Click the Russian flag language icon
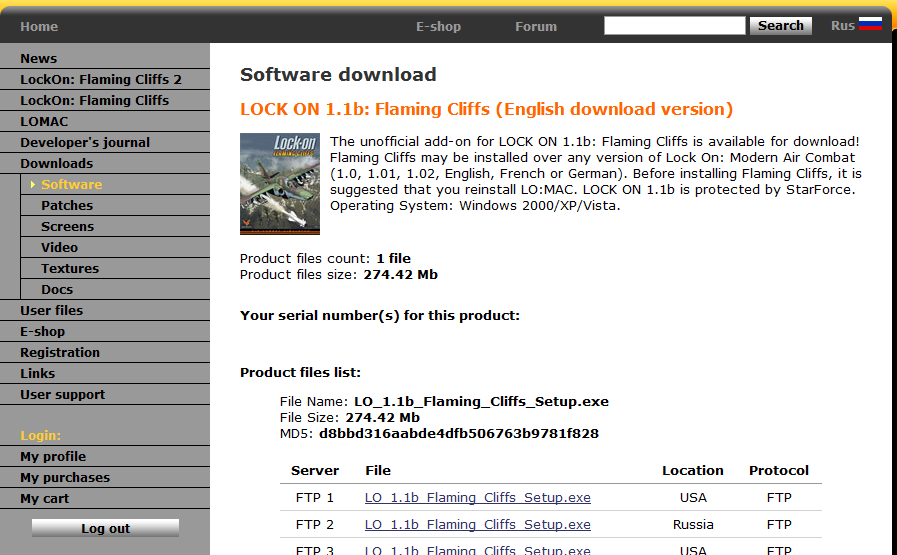 click(870, 24)
